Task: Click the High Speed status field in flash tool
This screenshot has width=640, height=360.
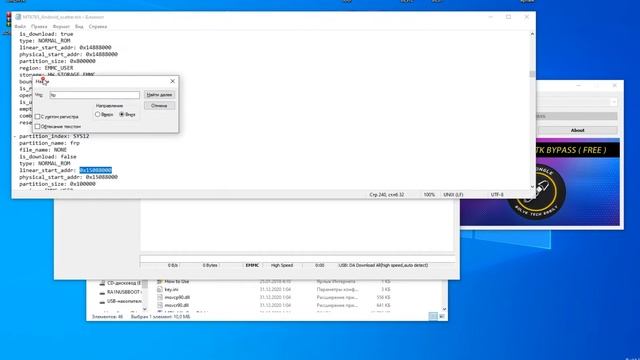Action: 282,265
